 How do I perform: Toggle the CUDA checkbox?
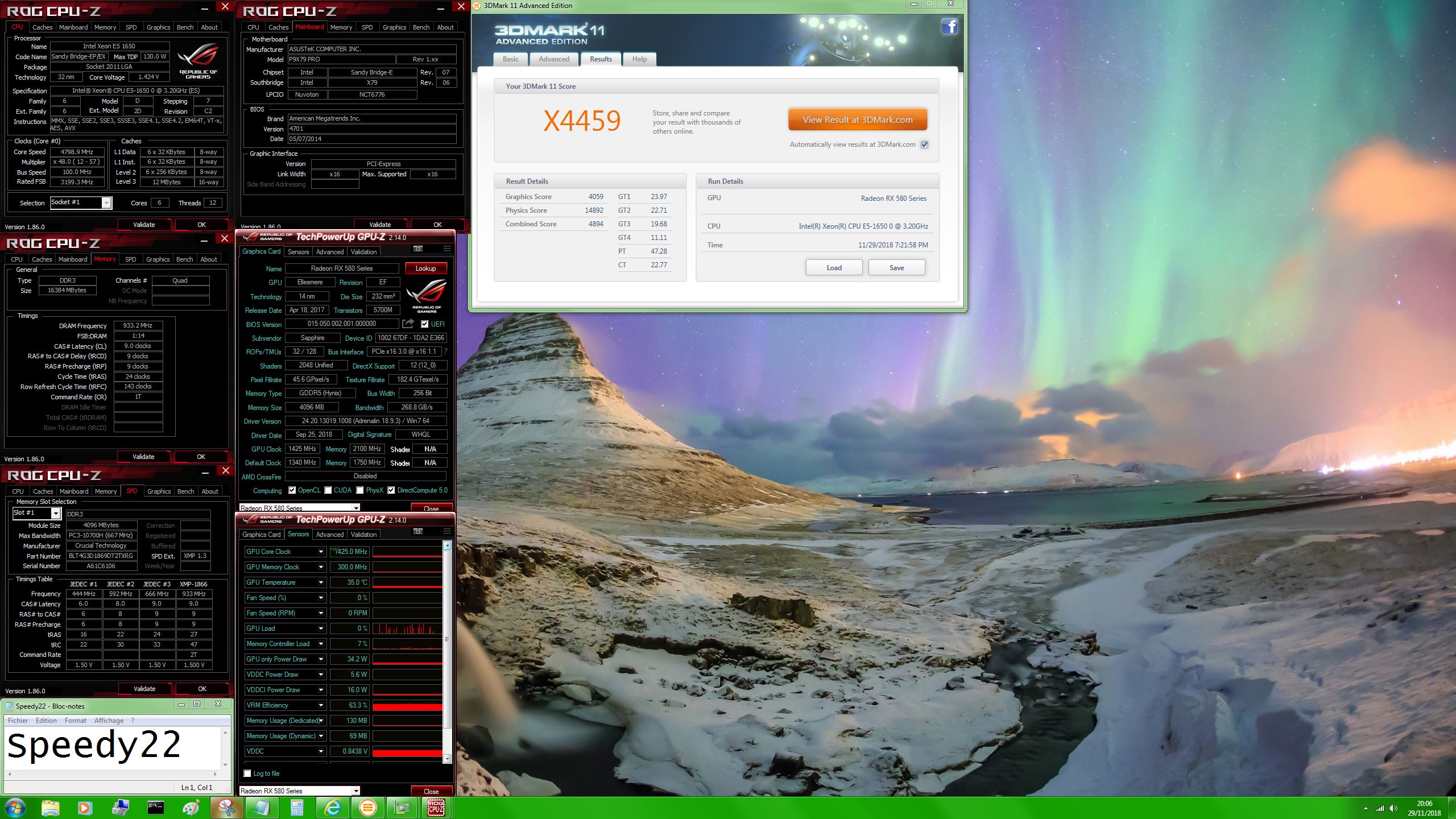[x=328, y=490]
